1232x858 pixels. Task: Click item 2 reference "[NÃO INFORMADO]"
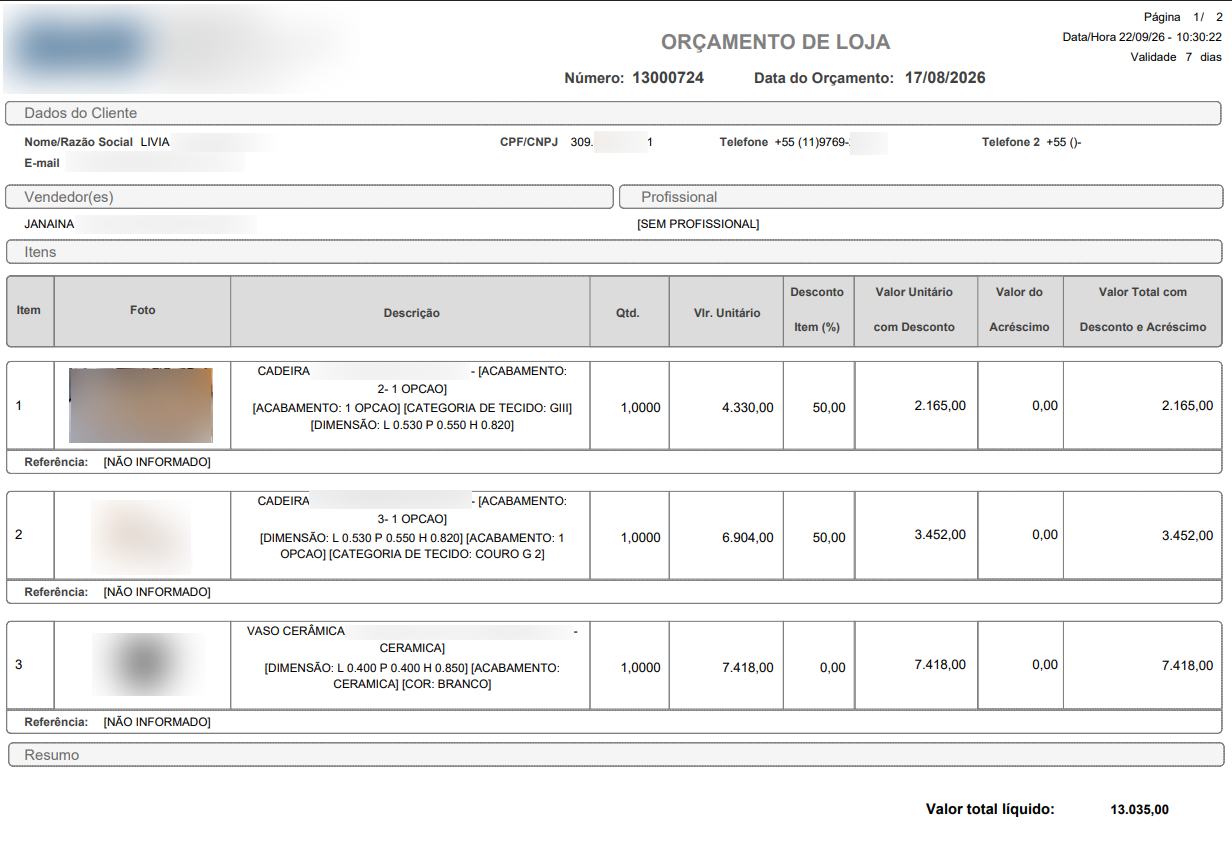click(x=157, y=592)
